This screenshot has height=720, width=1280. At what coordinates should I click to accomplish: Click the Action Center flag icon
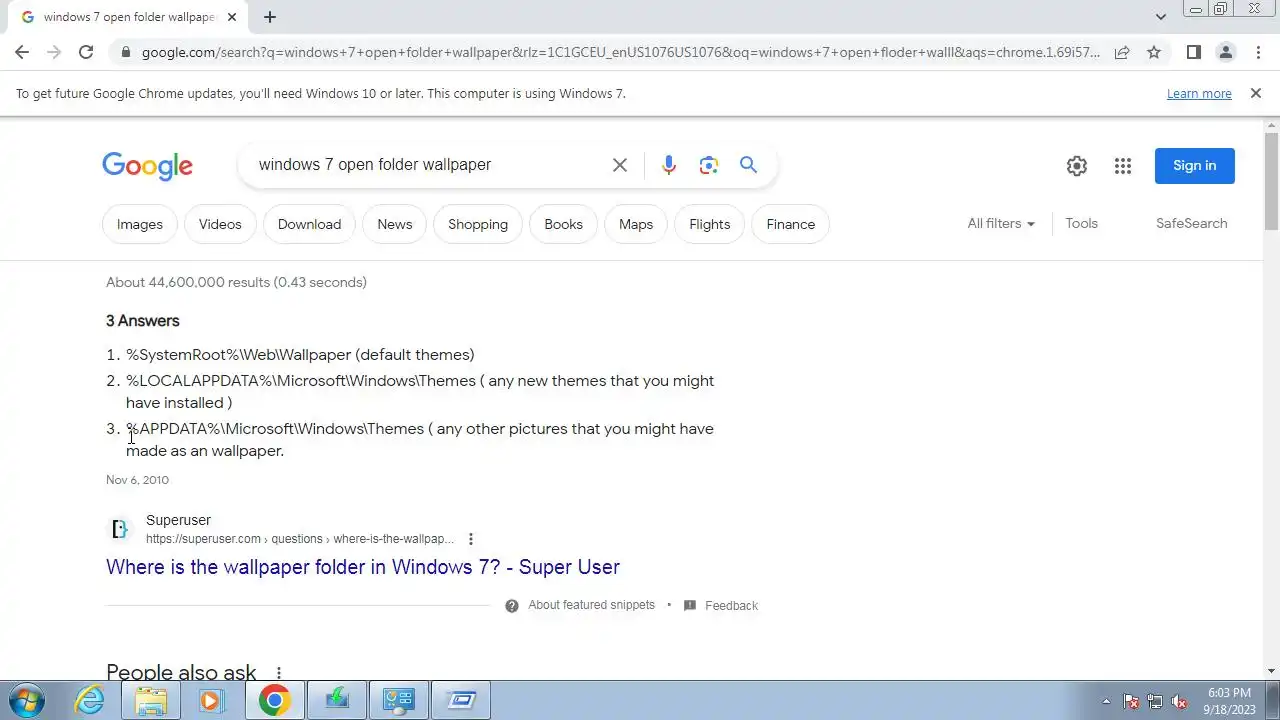pos(1131,701)
